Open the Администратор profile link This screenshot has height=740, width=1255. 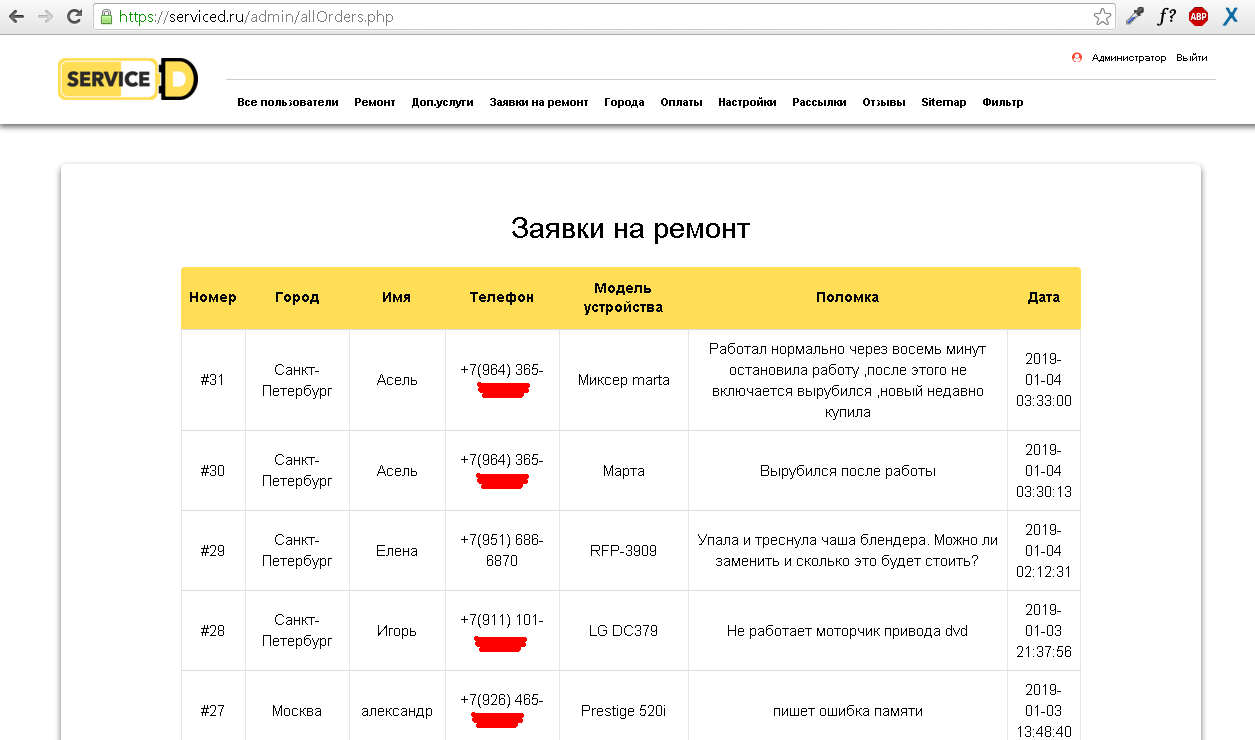(x=1129, y=58)
